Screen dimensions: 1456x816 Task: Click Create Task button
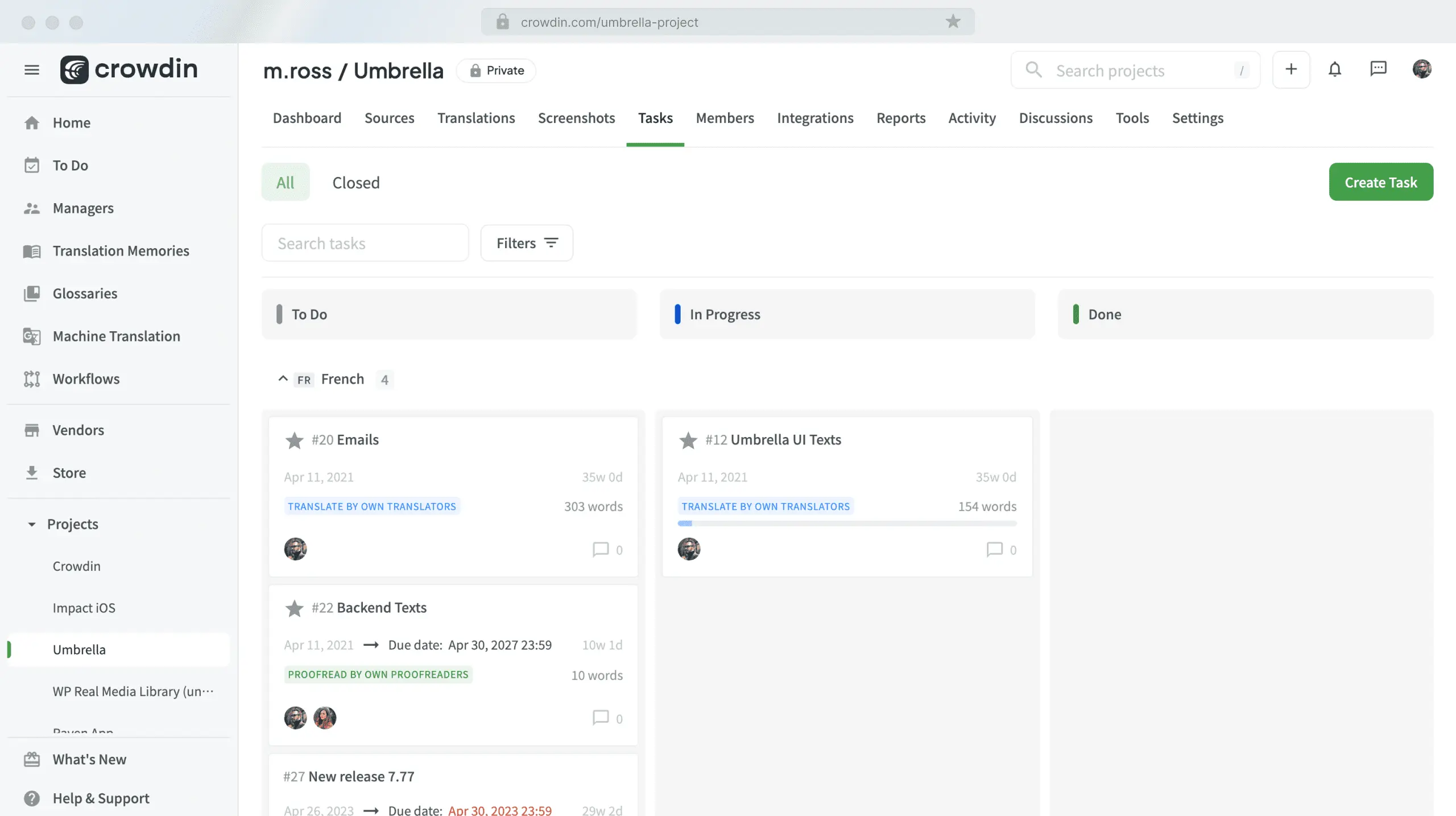1381,181
